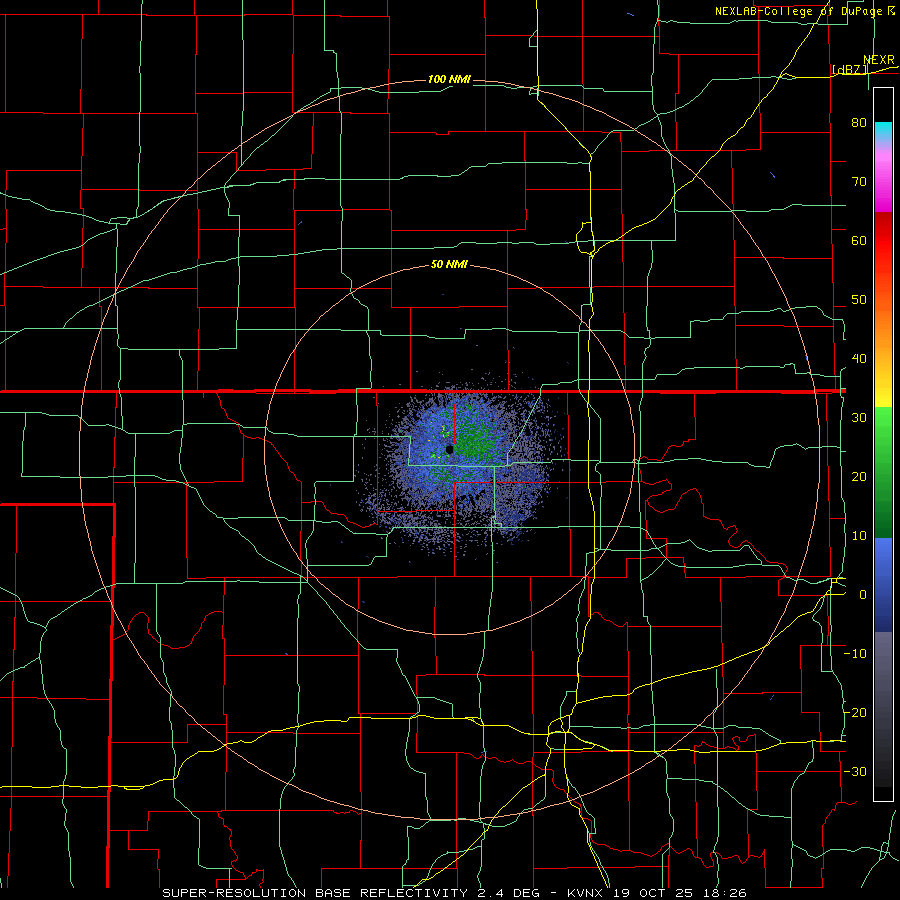Click the 60 value on the dBZ scale
The image size is (900, 900).
coord(859,240)
